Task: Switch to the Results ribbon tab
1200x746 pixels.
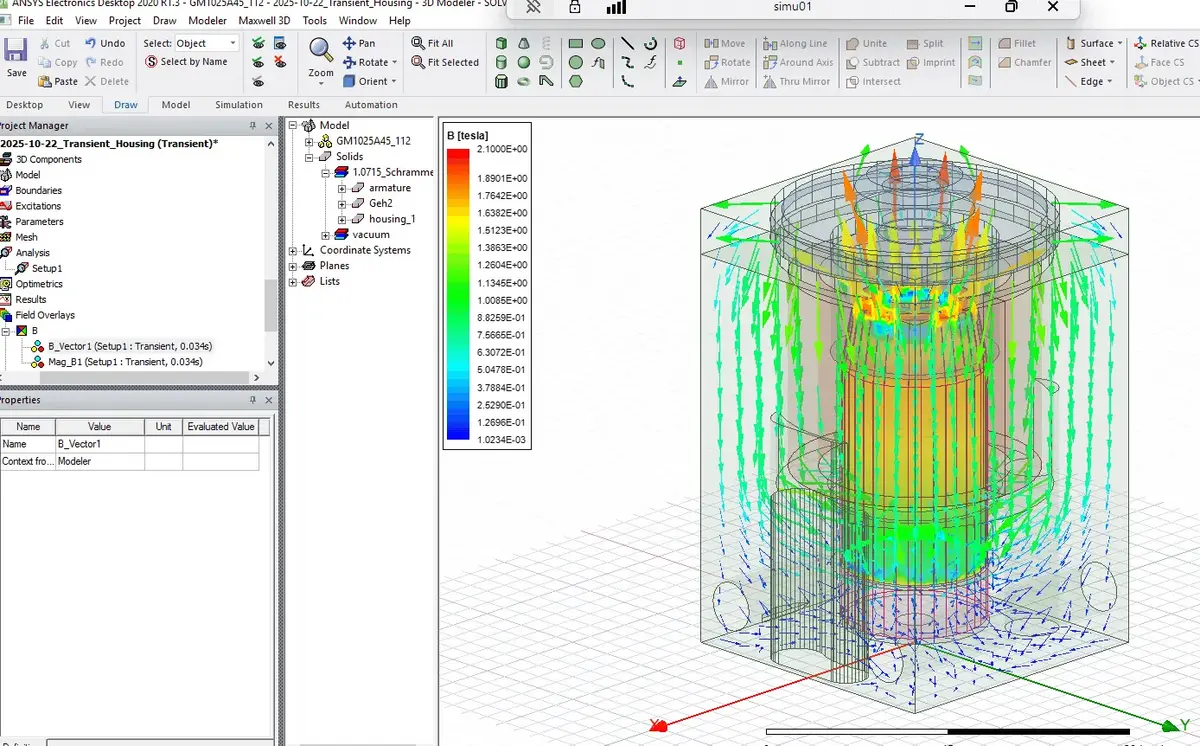Action: point(304,104)
